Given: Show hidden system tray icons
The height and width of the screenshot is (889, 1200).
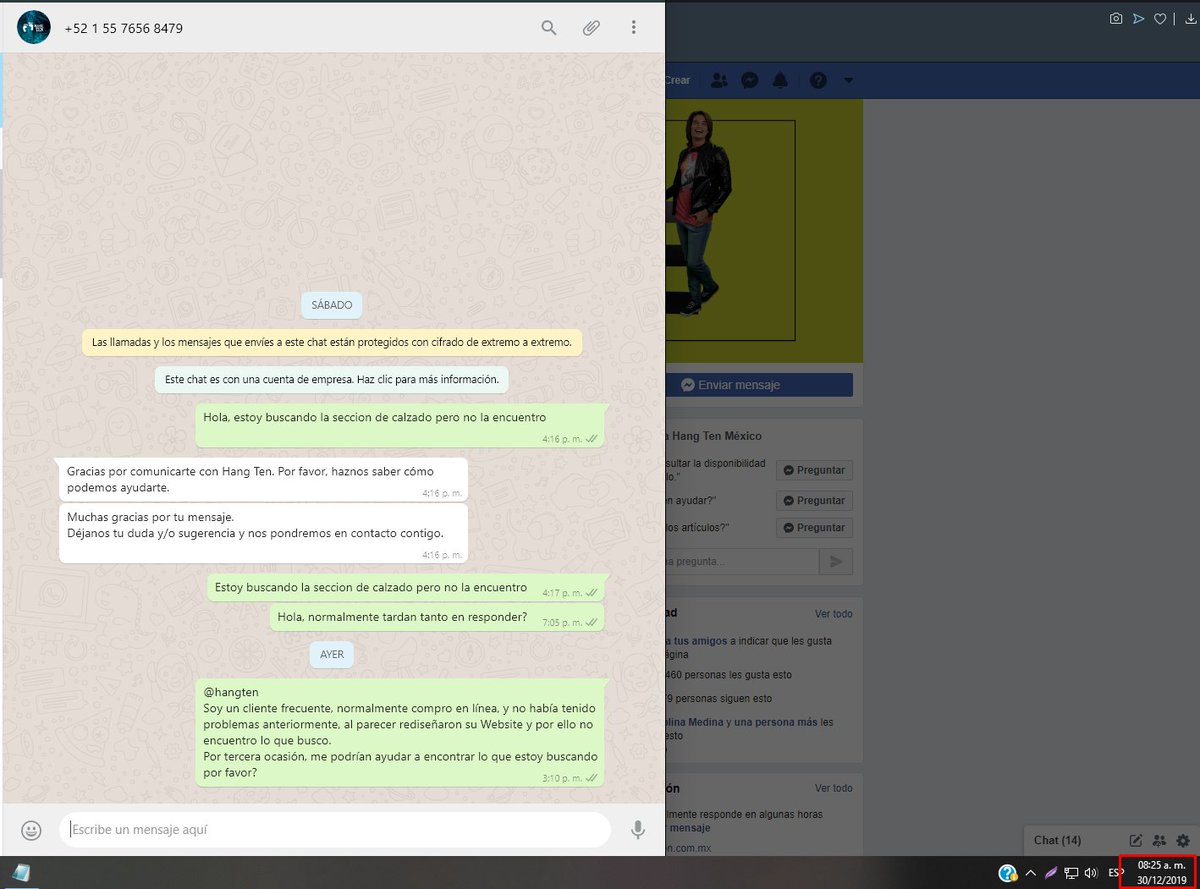Looking at the screenshot, I should tap(1031, 872).
